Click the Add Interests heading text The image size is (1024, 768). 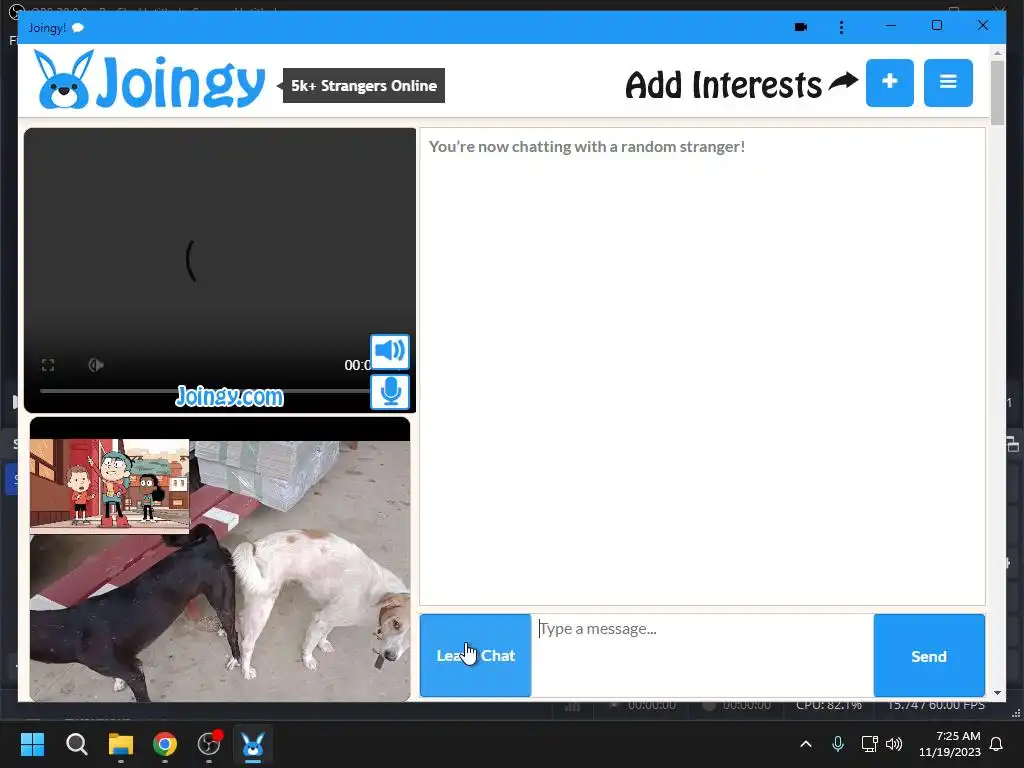coord(724,85)
